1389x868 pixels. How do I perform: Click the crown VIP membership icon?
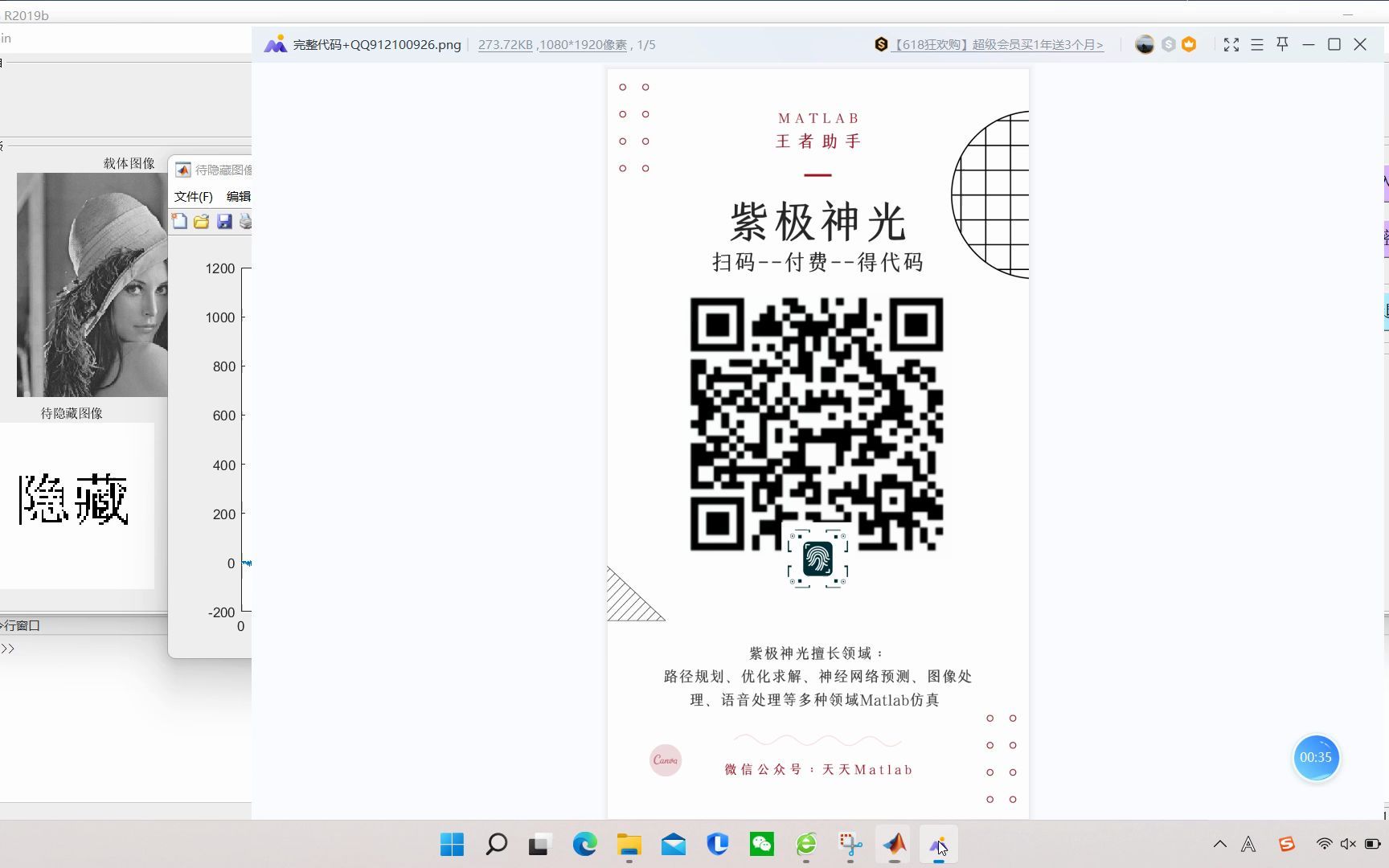(1190, 44)
